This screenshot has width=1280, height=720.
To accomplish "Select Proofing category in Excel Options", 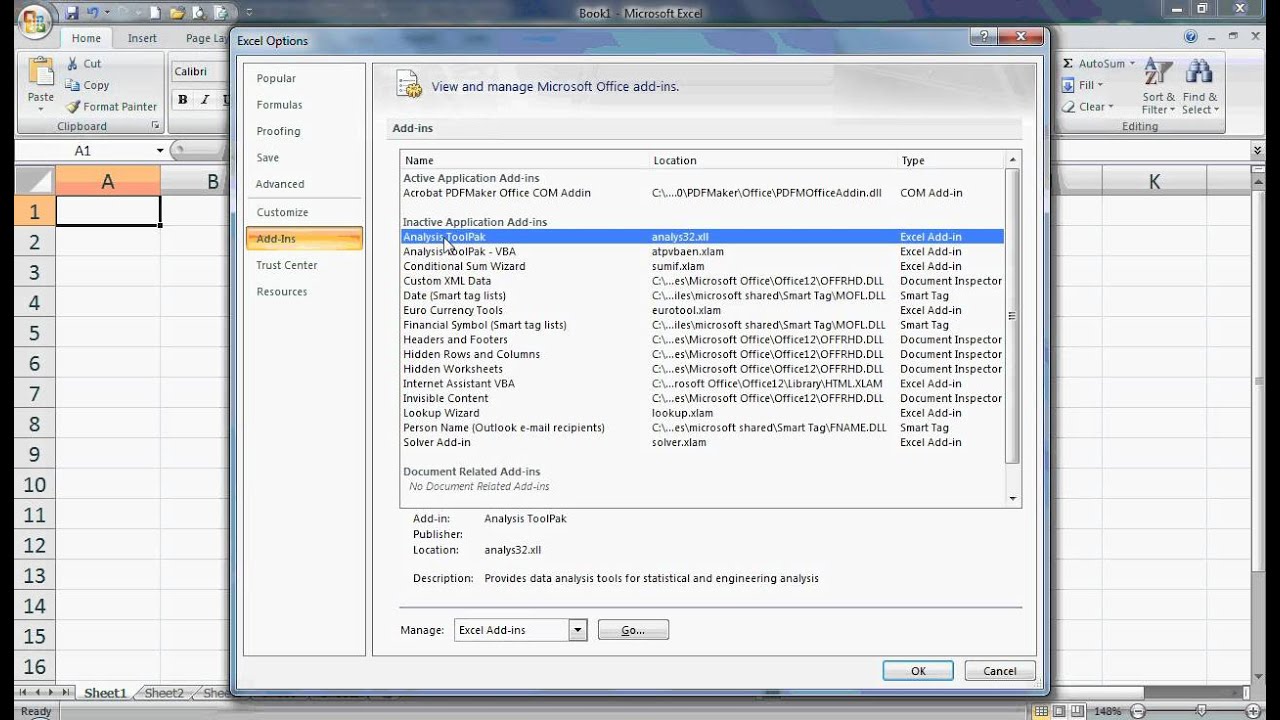I will click(278, 131).
